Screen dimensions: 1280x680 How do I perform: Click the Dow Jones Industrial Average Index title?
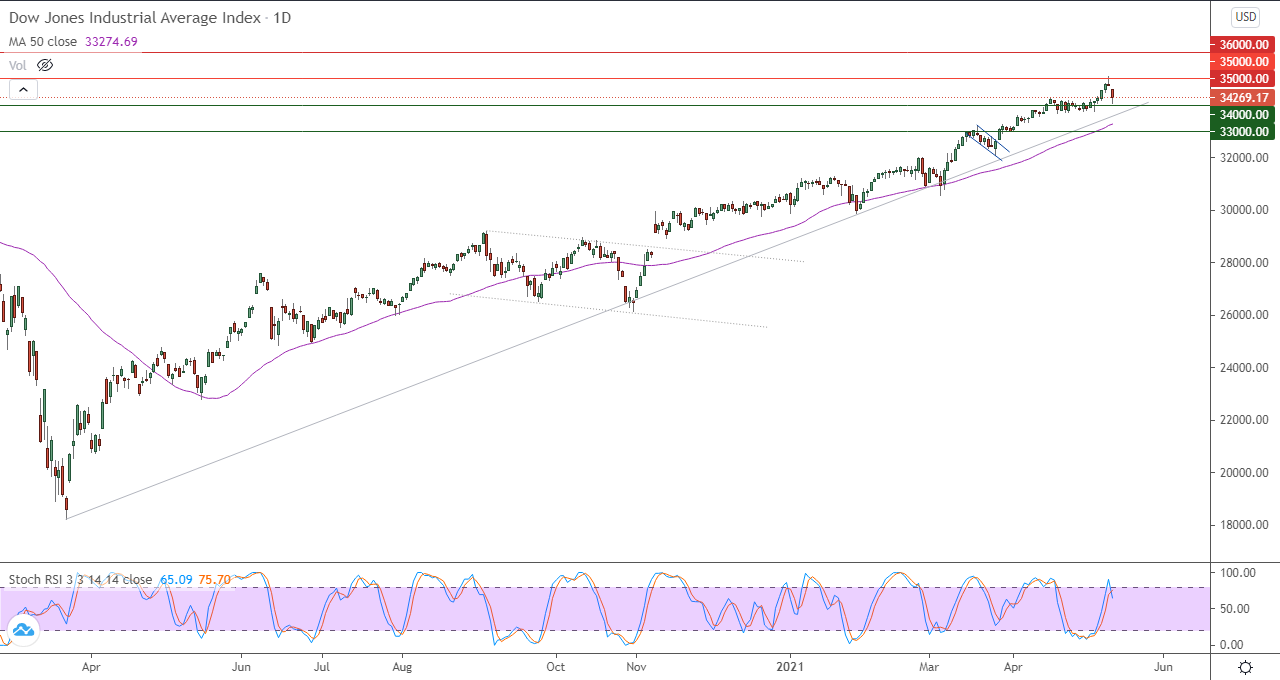pyautogui.click(x=136, y=18)
